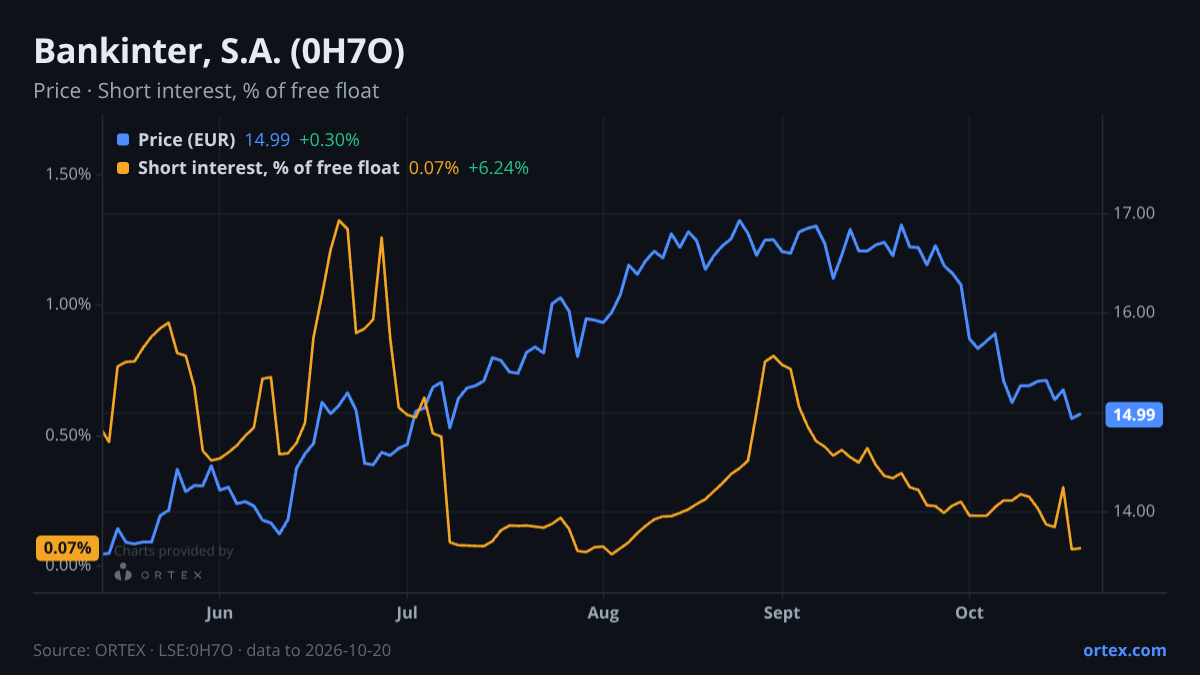This screenshot has width=1200, height=675.
Task: Click the 0.50% left axis label
Action: [68, 435]
